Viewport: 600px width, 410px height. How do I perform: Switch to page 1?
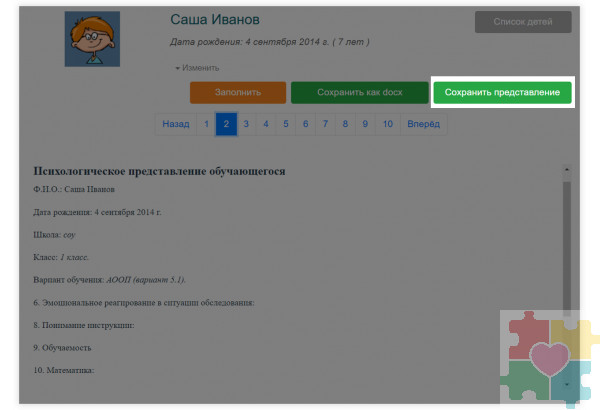[206, 125]
